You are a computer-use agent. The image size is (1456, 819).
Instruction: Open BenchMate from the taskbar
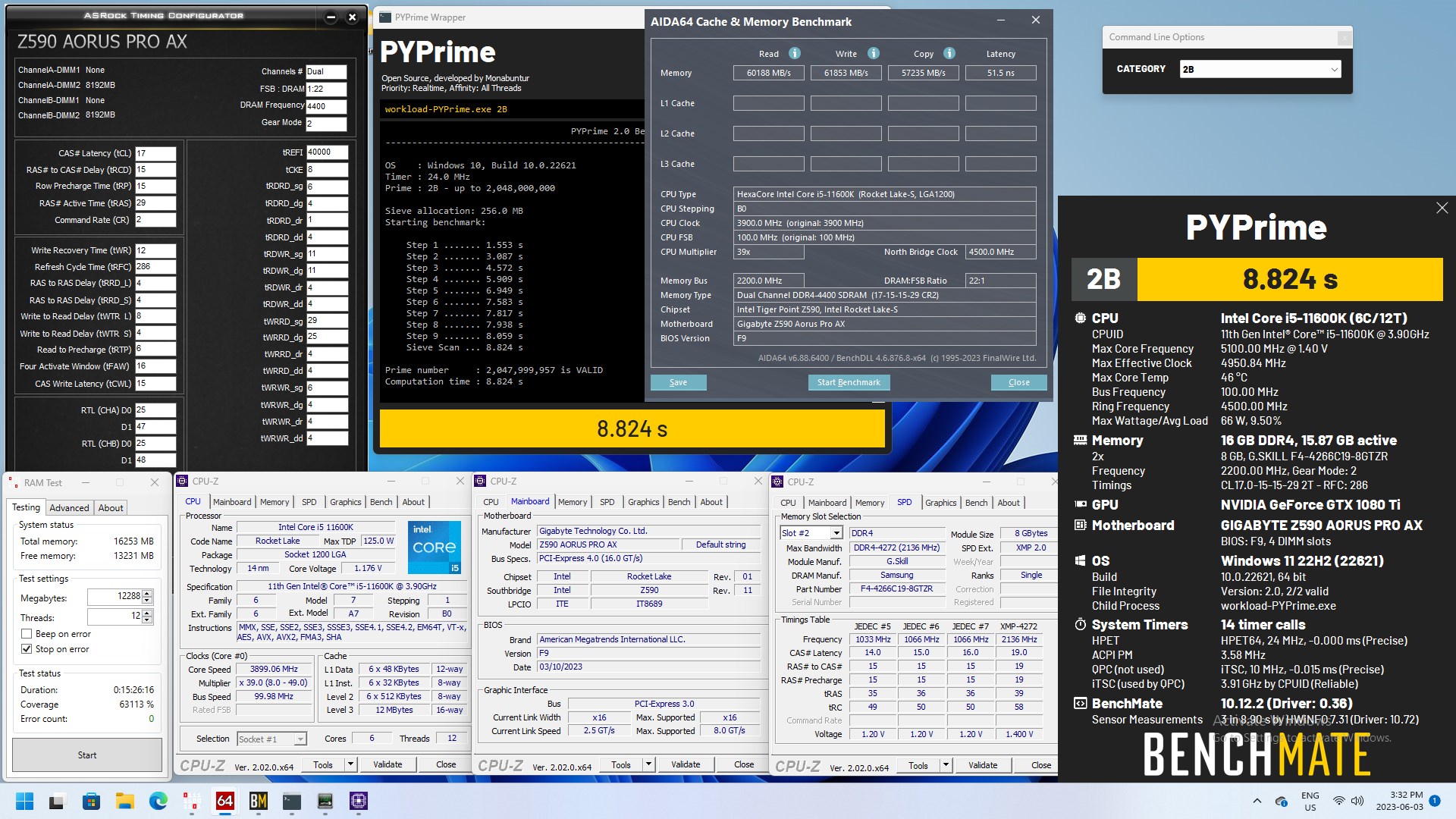(x=258, y=801)
